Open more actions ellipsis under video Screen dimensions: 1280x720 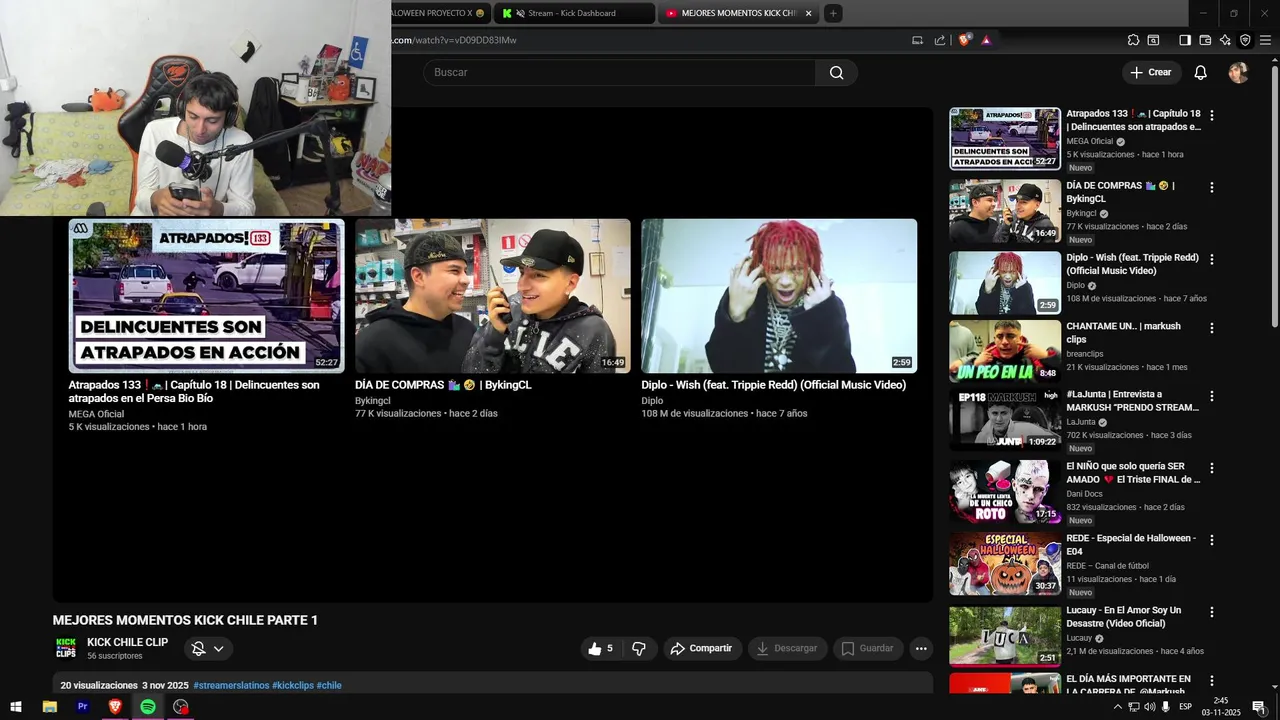[921, 648]
